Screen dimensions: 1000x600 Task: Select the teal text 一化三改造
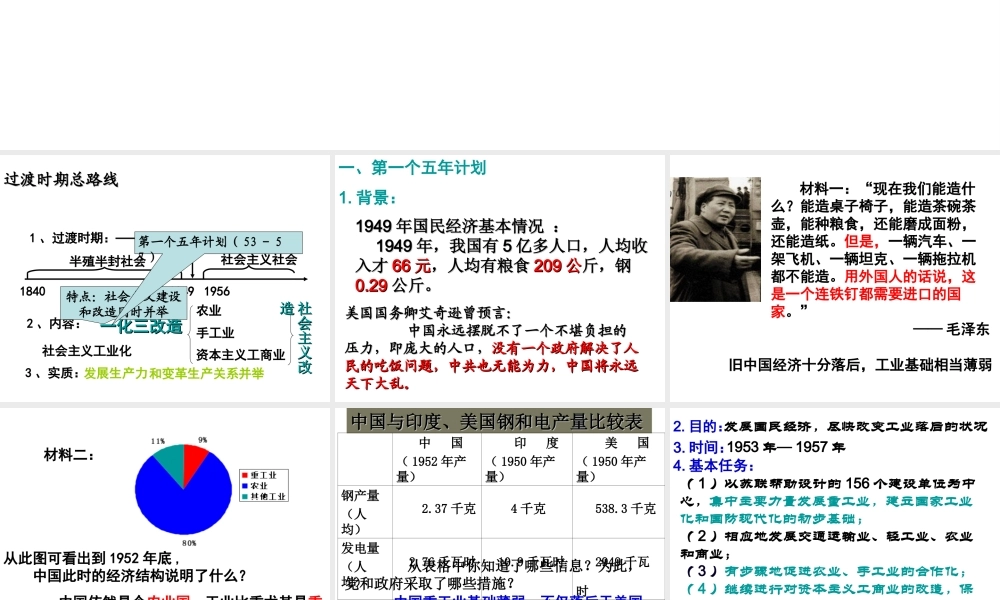pyautogui.click(x=142, y=326)
